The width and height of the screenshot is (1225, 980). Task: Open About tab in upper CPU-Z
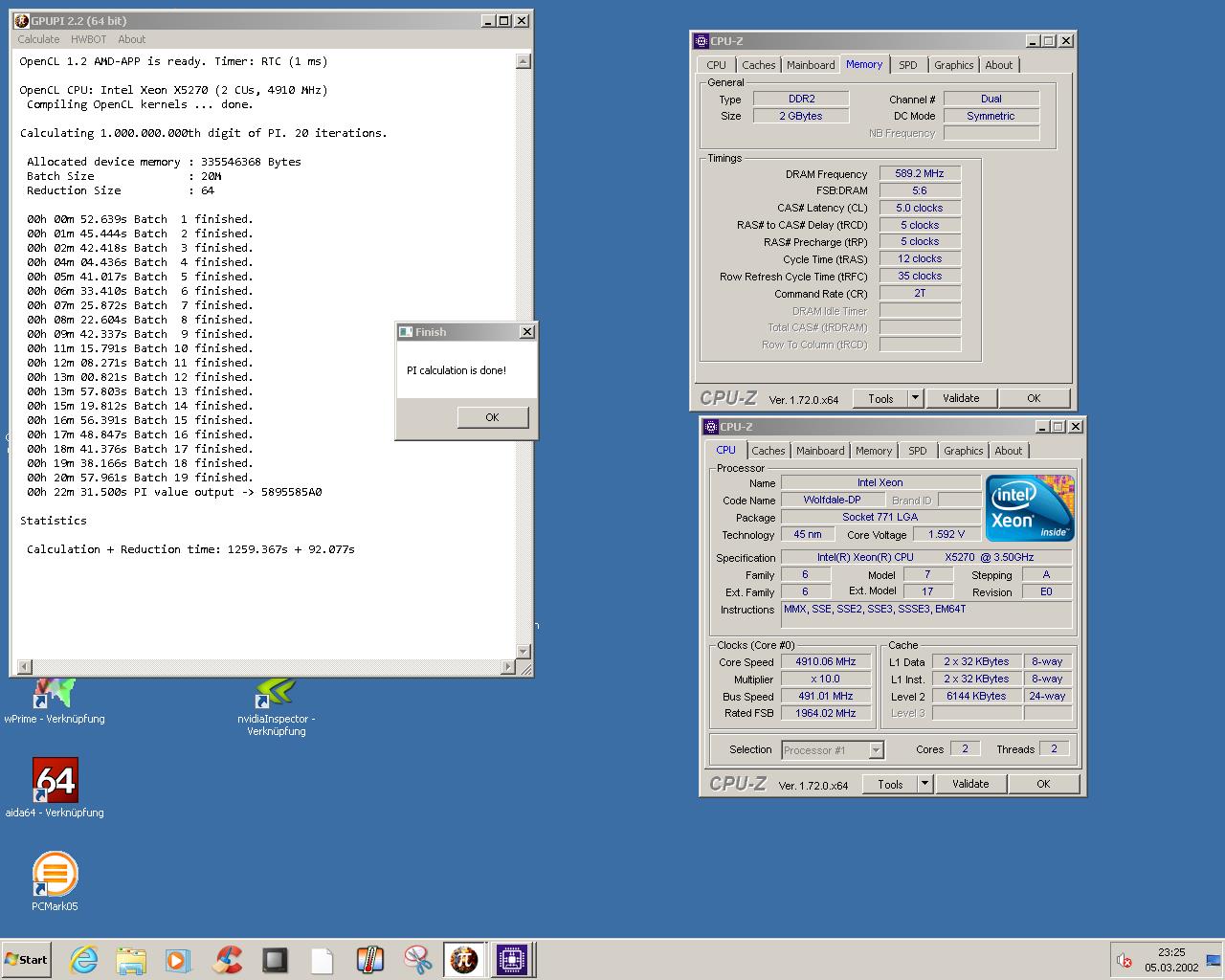click(x=999, y=65)
